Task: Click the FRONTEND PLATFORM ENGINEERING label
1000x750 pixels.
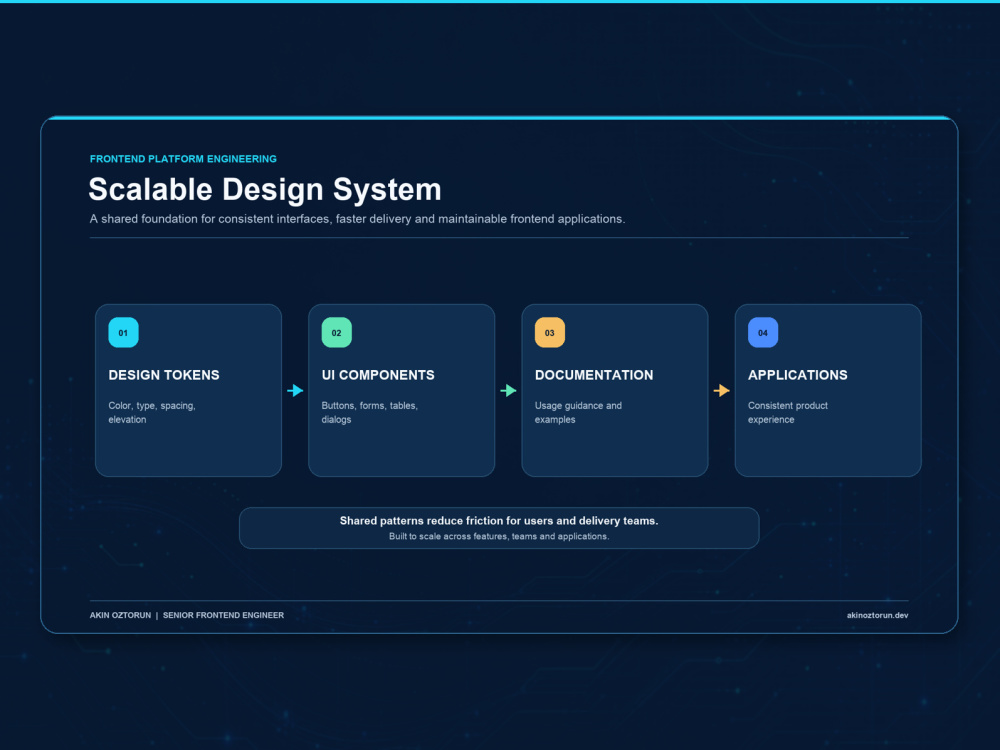Action: (183, 159)
